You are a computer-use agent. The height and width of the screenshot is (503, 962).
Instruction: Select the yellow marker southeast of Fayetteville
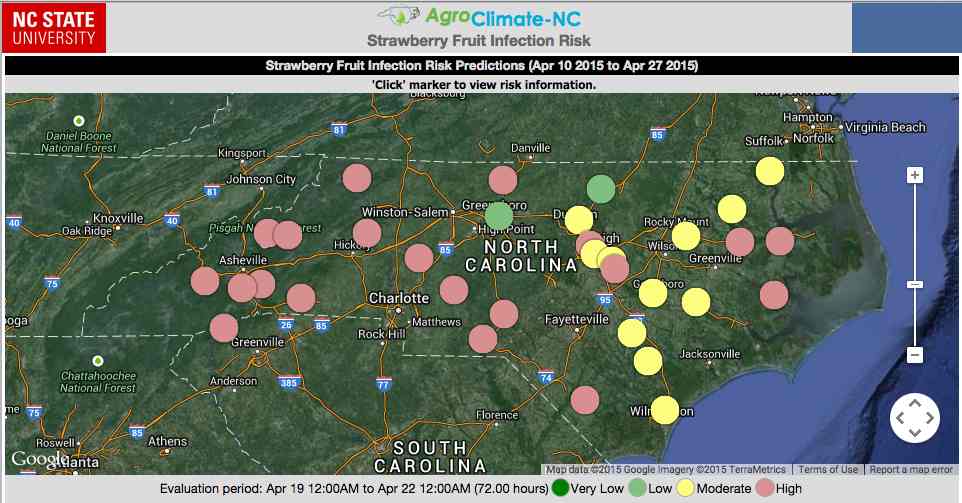(x=632, y=333)
